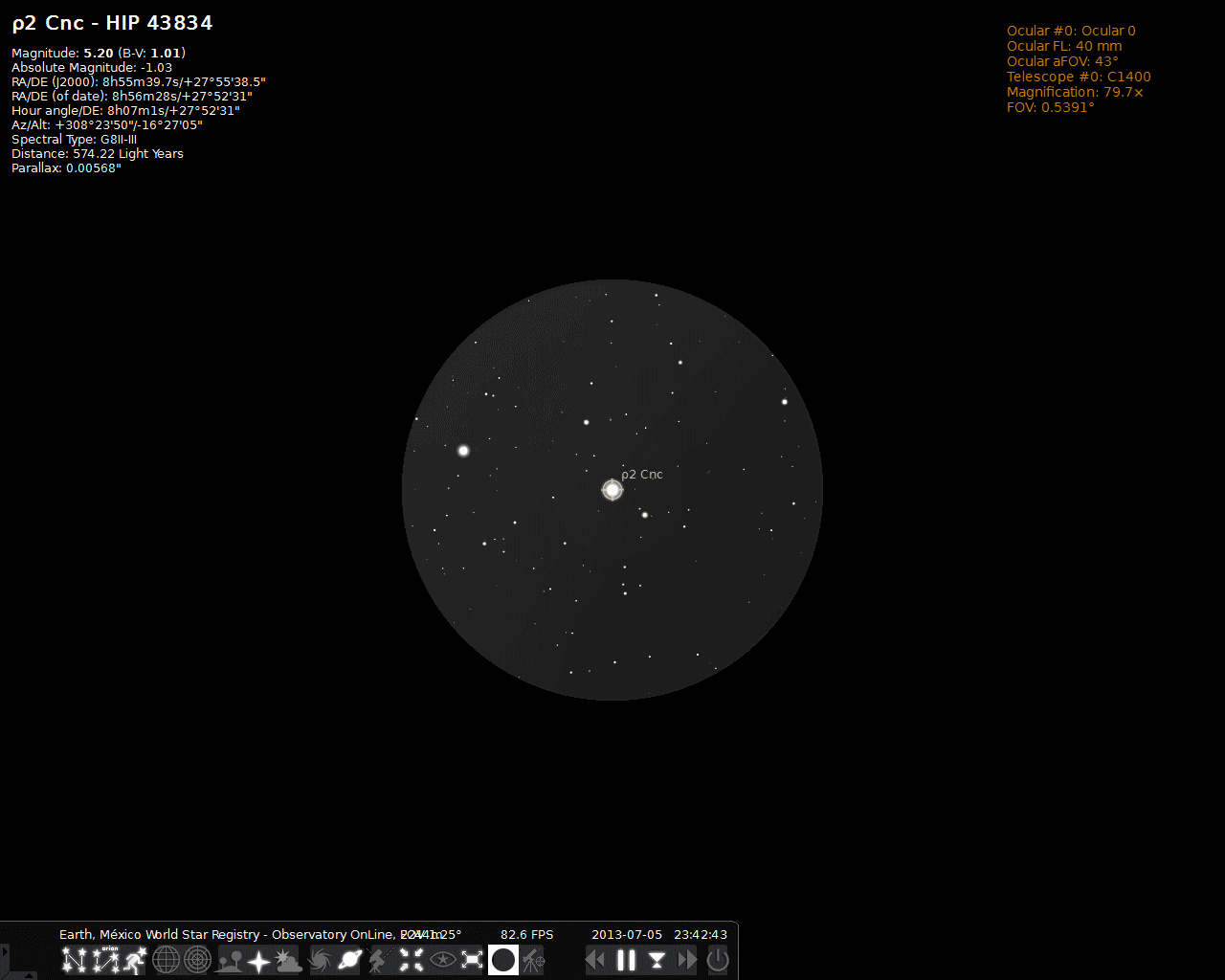
Task: Toggle the ground landscape
Action: click(230, 960)
